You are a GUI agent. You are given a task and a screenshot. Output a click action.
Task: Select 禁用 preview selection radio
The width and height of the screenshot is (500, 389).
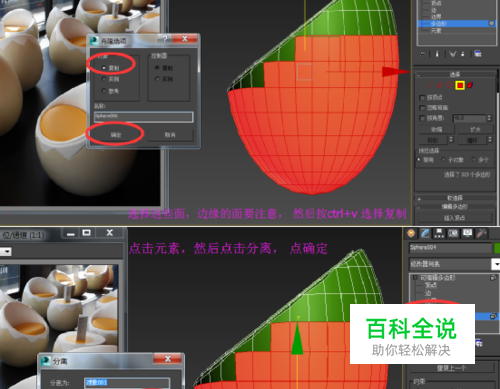point(419,160)
